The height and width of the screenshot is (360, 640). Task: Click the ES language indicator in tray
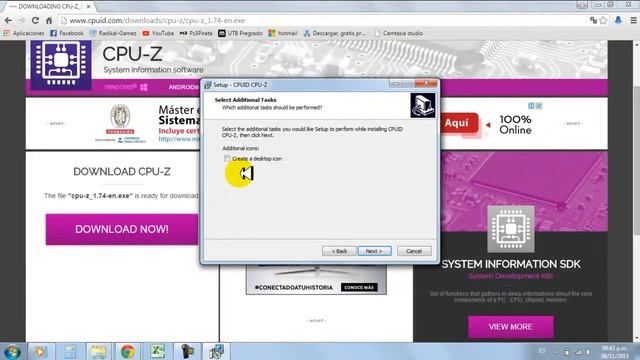tap(542, 351)
